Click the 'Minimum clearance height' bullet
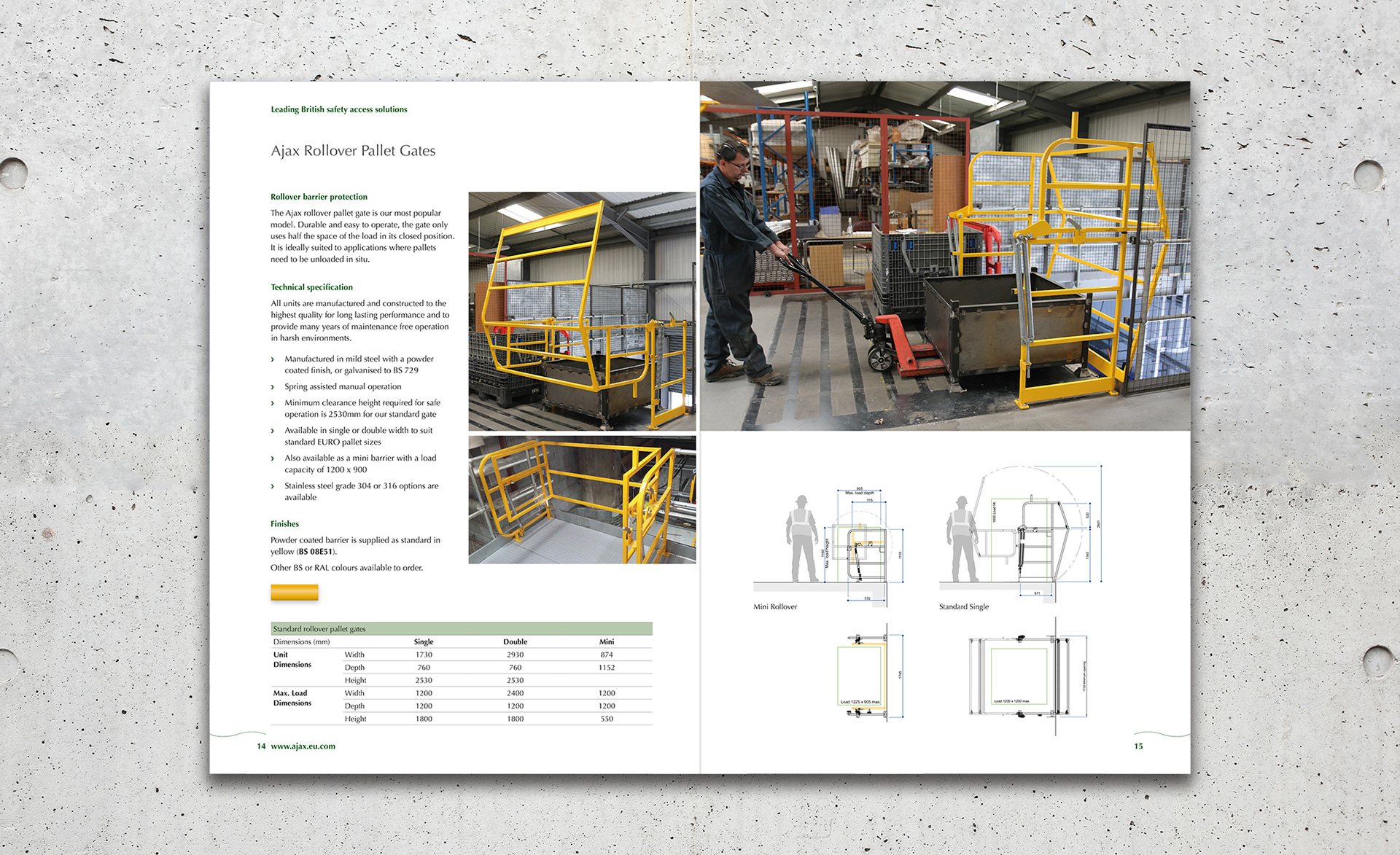Image resolution: width=1400 pixels, height=855 pixels. coord(362,408)
